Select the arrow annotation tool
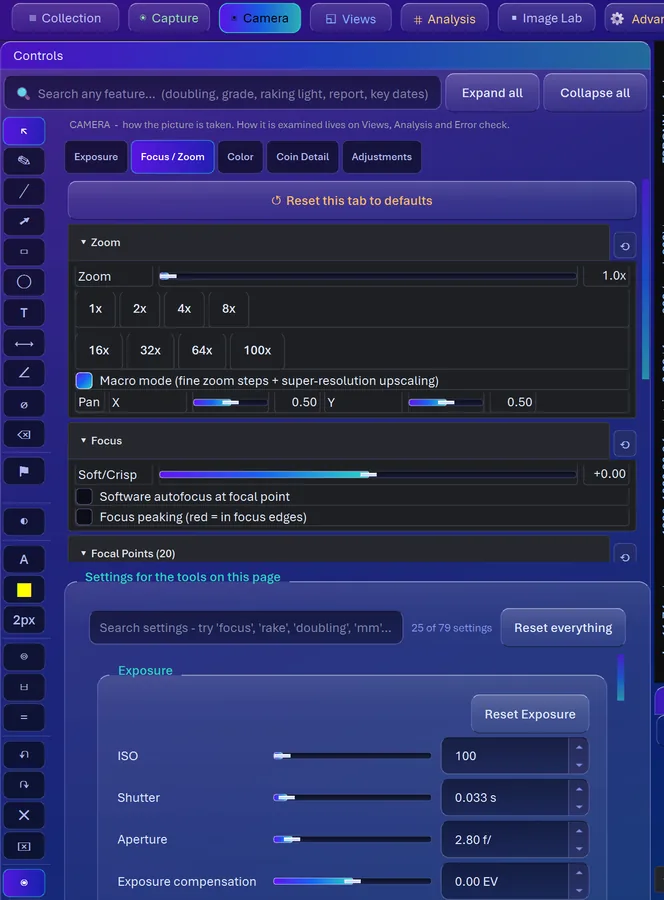This screenshot has width=664, height=900. coord(24,222)
